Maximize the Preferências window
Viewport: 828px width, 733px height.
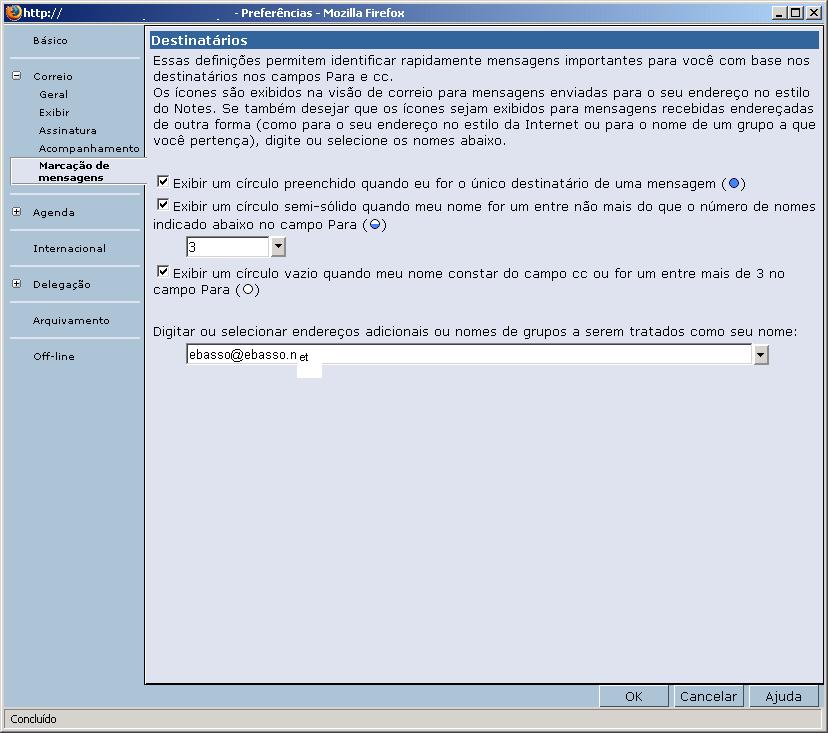(x=796, y=12)
